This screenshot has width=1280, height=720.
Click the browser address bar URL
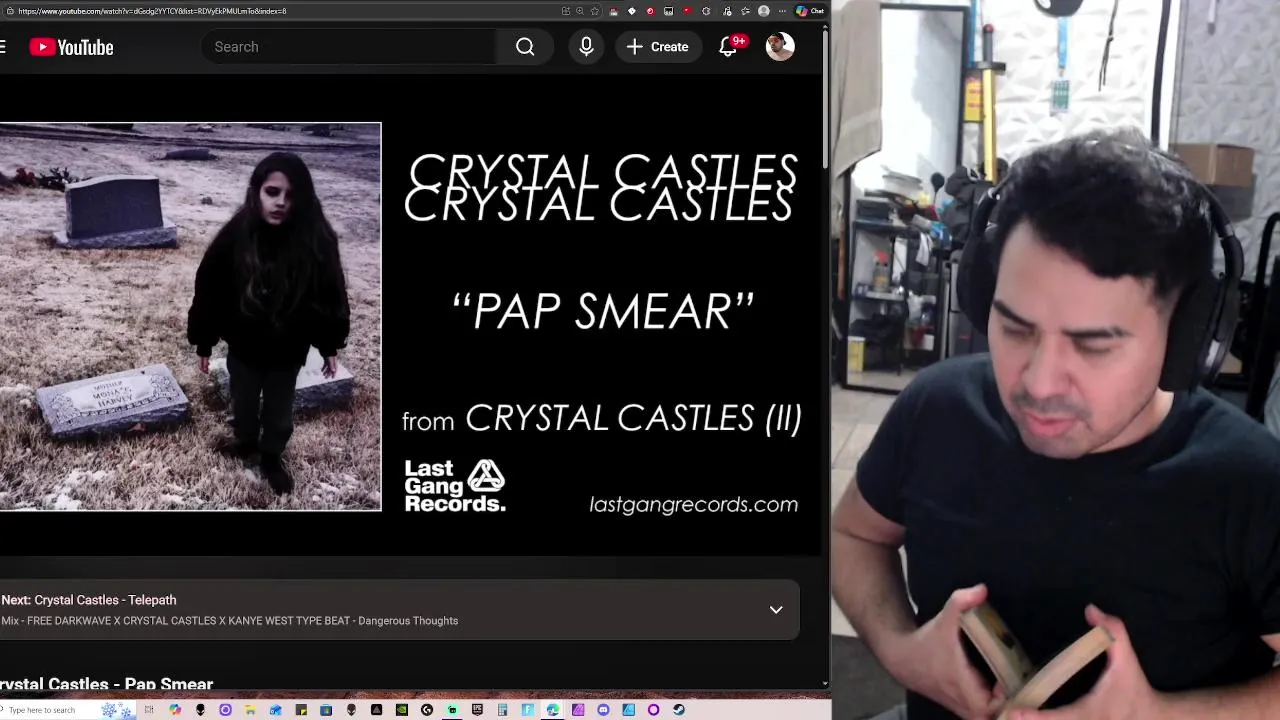tap(152, 11)
